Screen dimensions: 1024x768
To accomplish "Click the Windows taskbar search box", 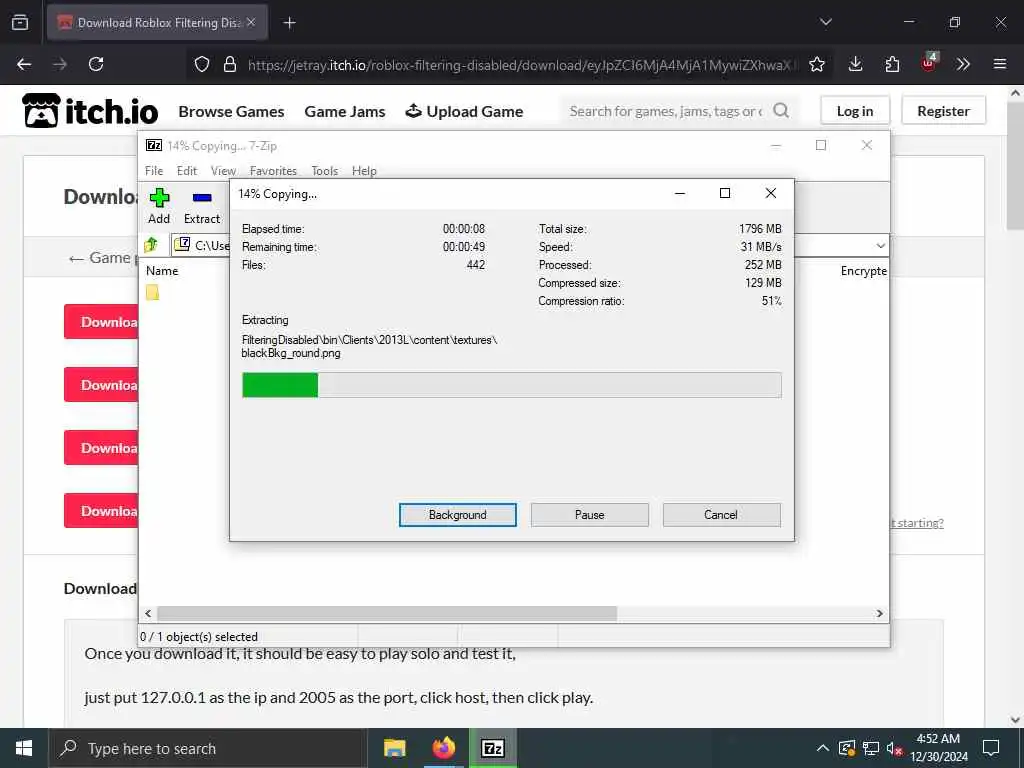I will tap(209, 748).
